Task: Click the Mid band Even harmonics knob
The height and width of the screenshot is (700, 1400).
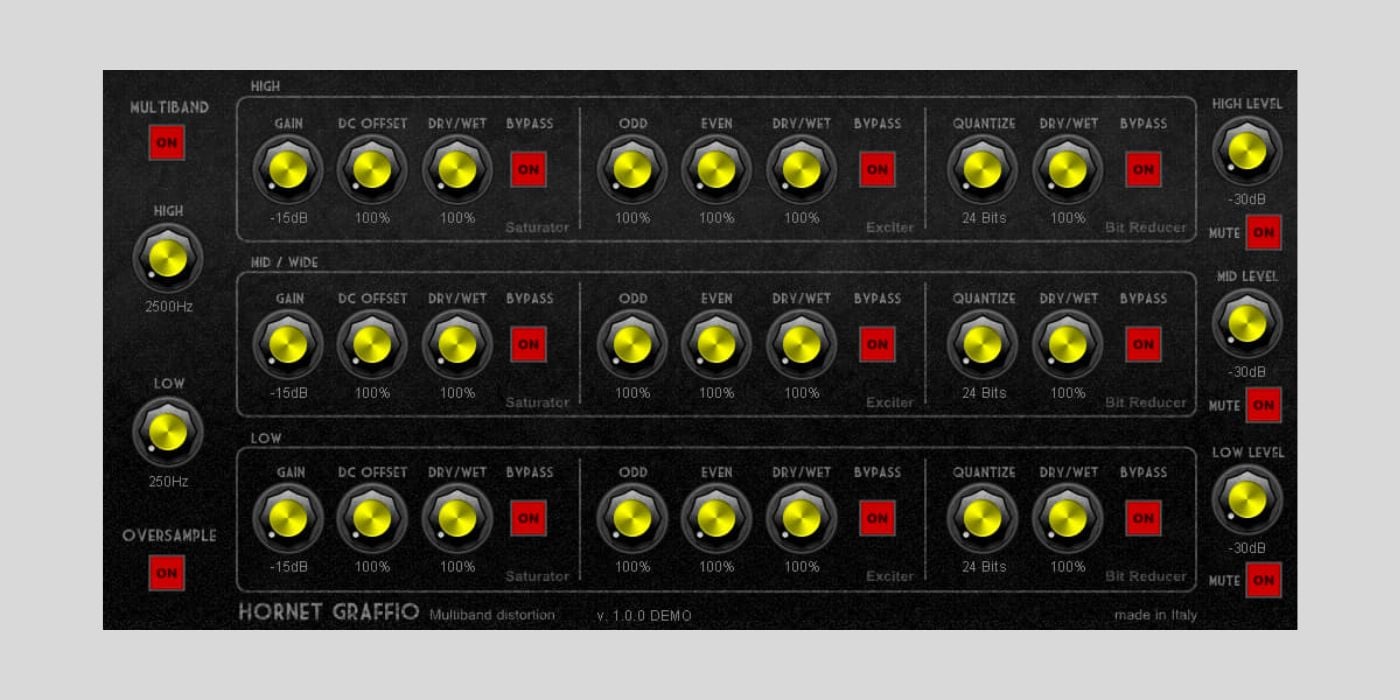Action: [x=716, y=344]
